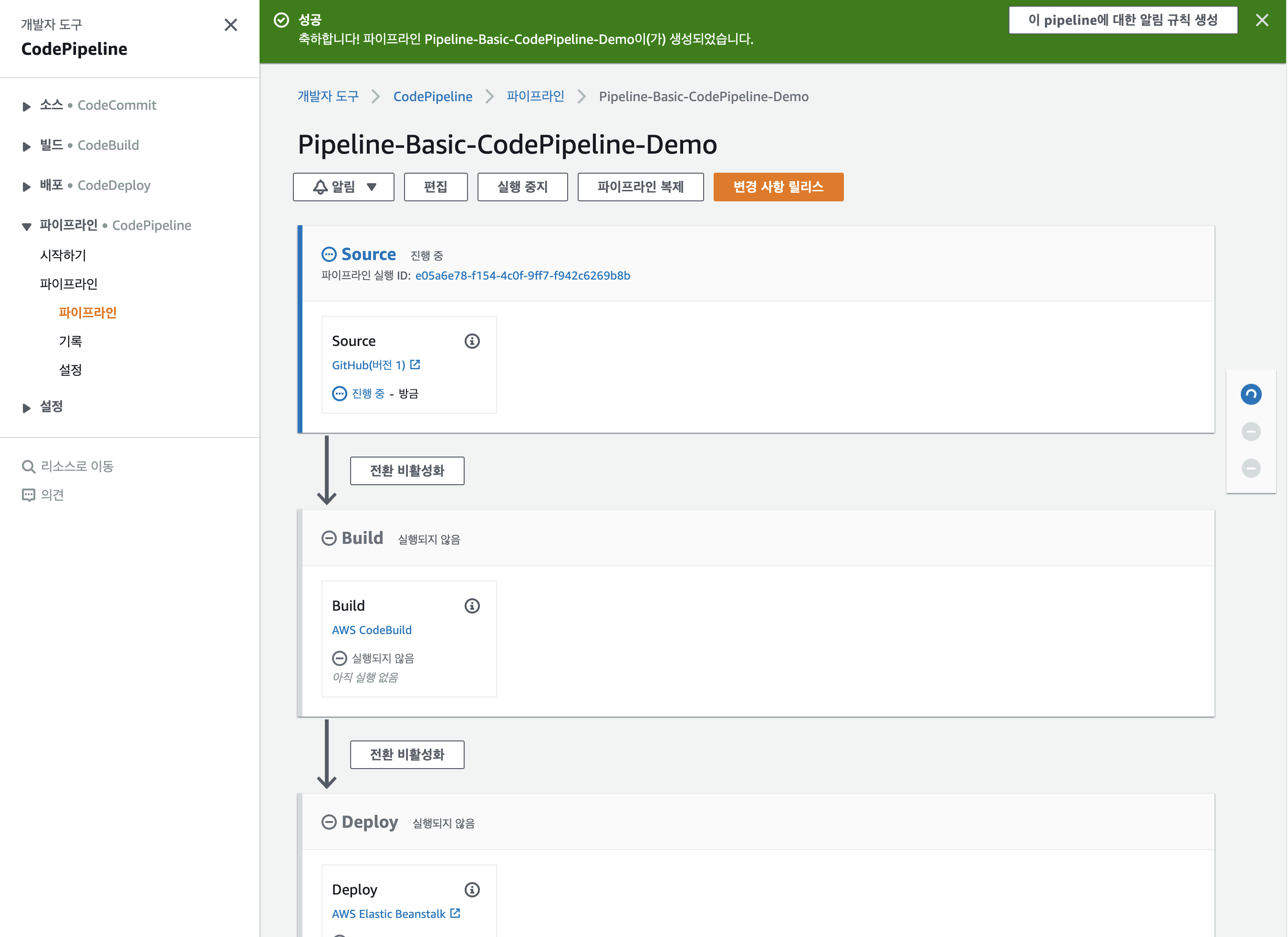
Task: Click the feedback speech bubble icon for 의견
Action: pyautogui.click(x=28, y=495)
